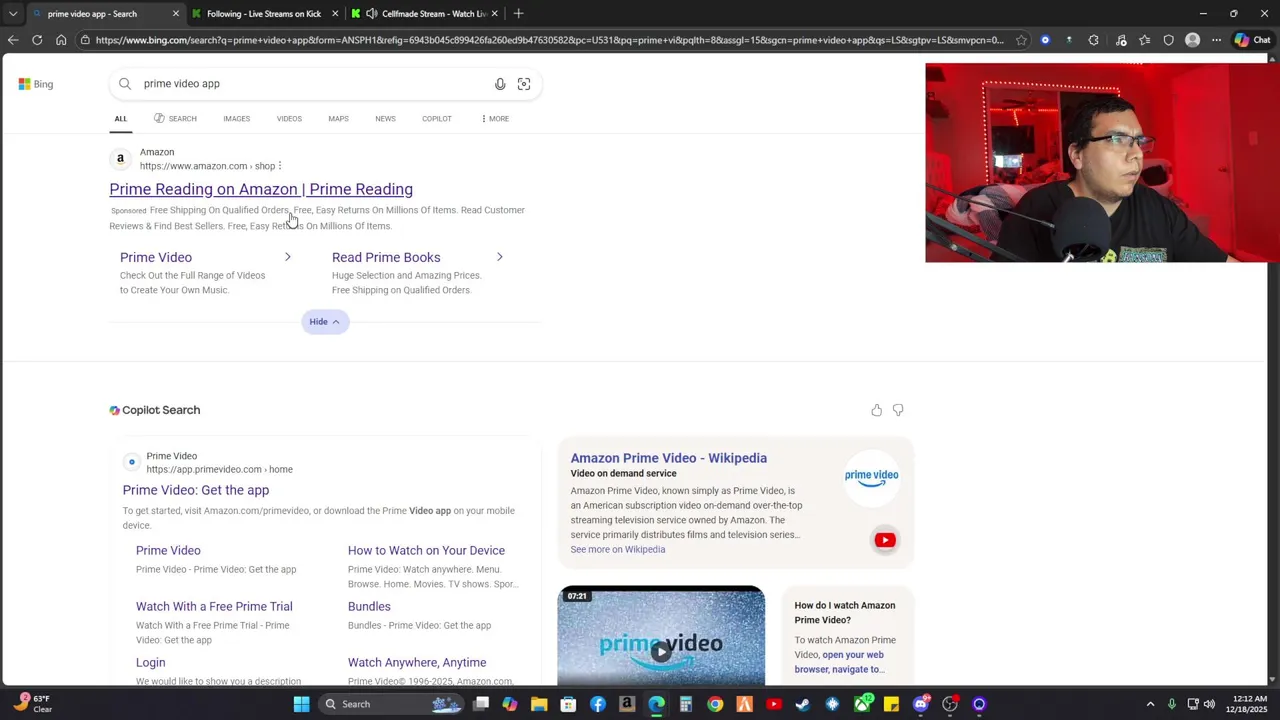Switch to MAPS results tab
This screenshot has width=1280, height=720.
pos(338,118)
